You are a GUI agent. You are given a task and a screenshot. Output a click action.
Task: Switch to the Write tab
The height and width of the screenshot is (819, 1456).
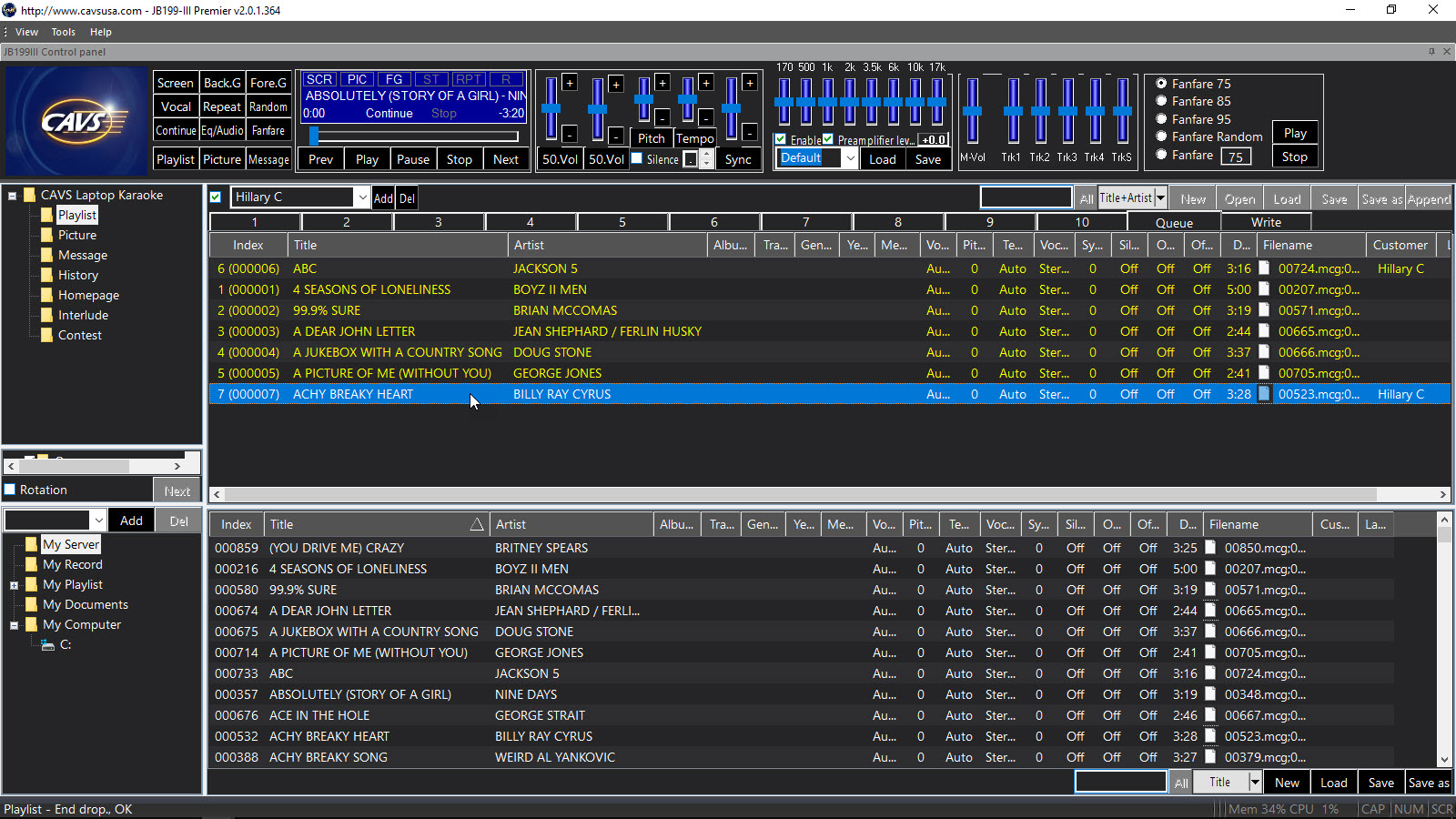point(1266,222)
